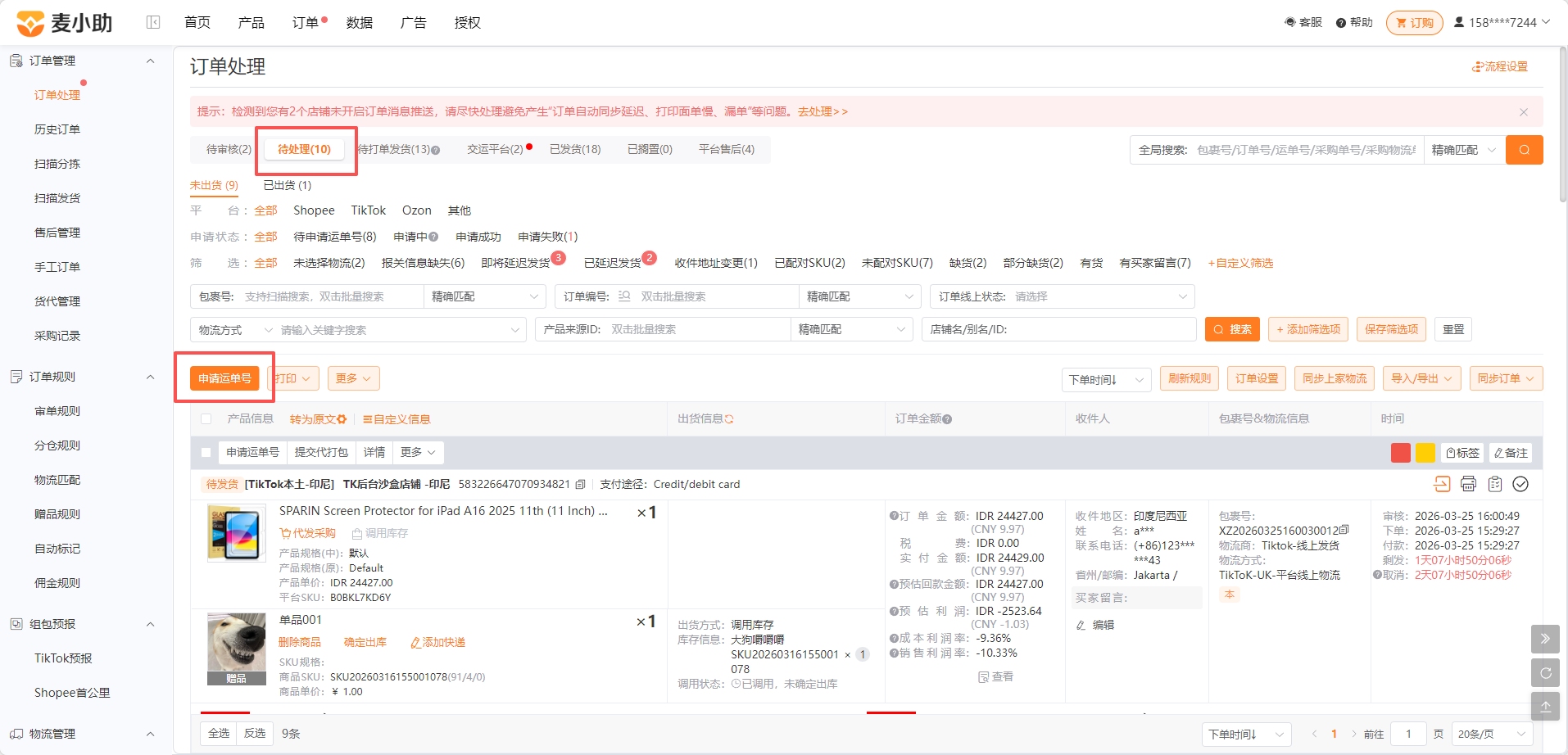Click the orange 搜索 button

pyautogui.click(x=1232, y=329)
